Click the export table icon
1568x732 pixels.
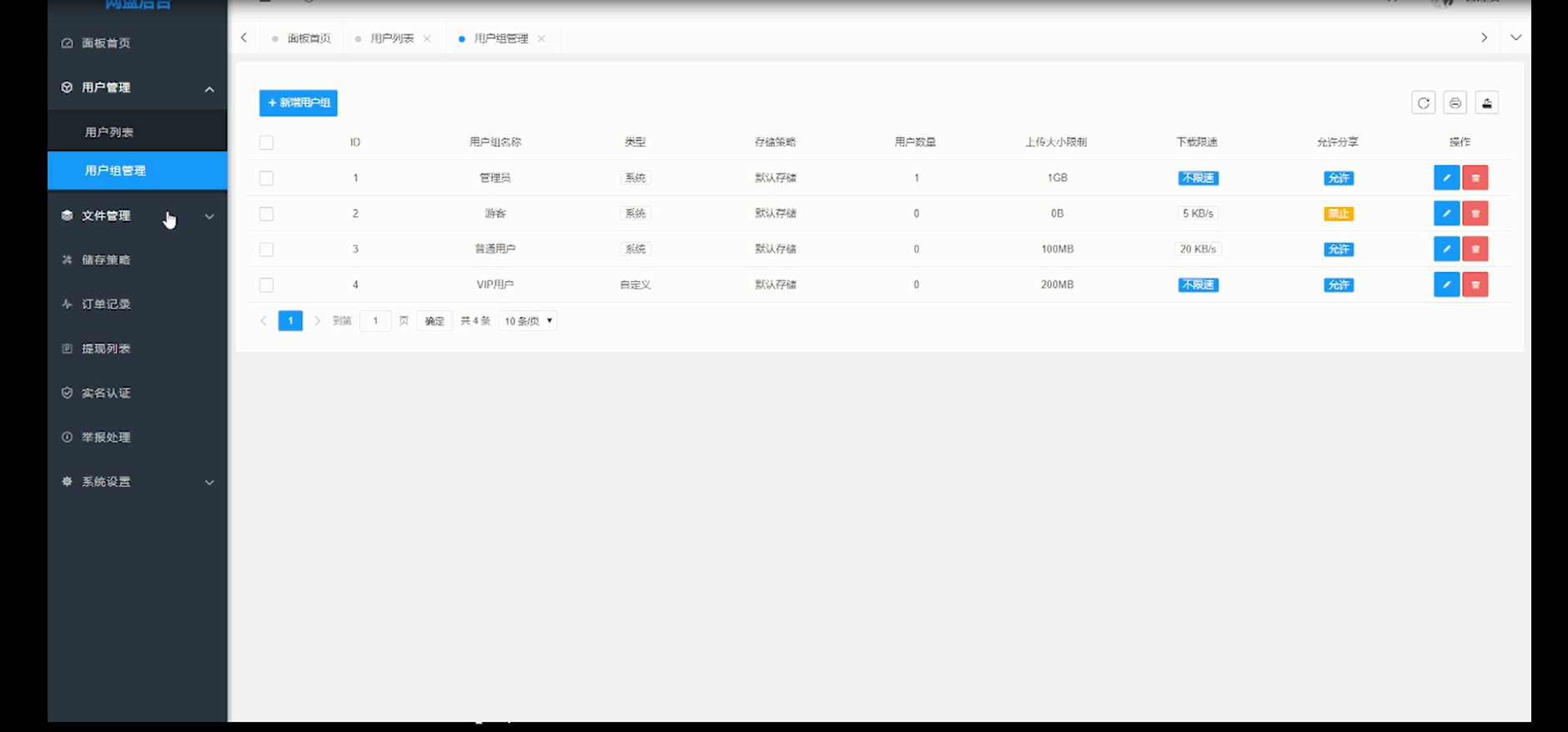pos(1486,103)
